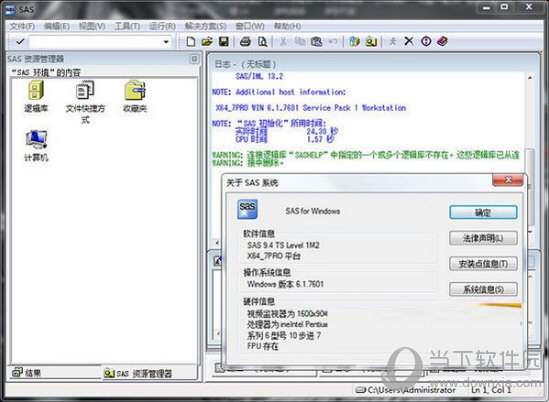Viewport: 549px width, 402px height.
Task: Click the 安装点信息(T) button
Action: [483, 264]
